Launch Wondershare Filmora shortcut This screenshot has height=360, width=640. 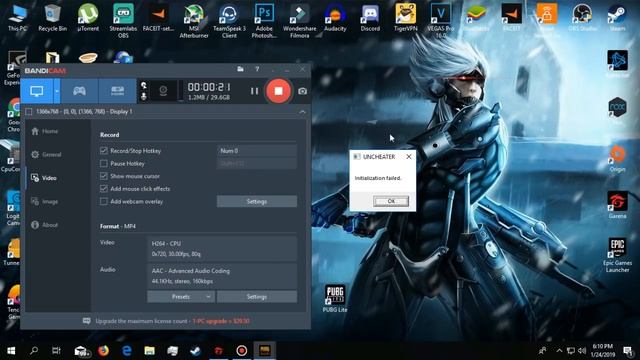click(x=299, y=21)
